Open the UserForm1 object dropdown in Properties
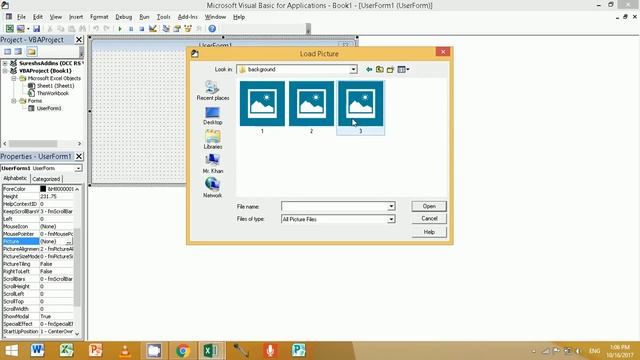The width and height of the screenshot is (640, 360). 78,168
